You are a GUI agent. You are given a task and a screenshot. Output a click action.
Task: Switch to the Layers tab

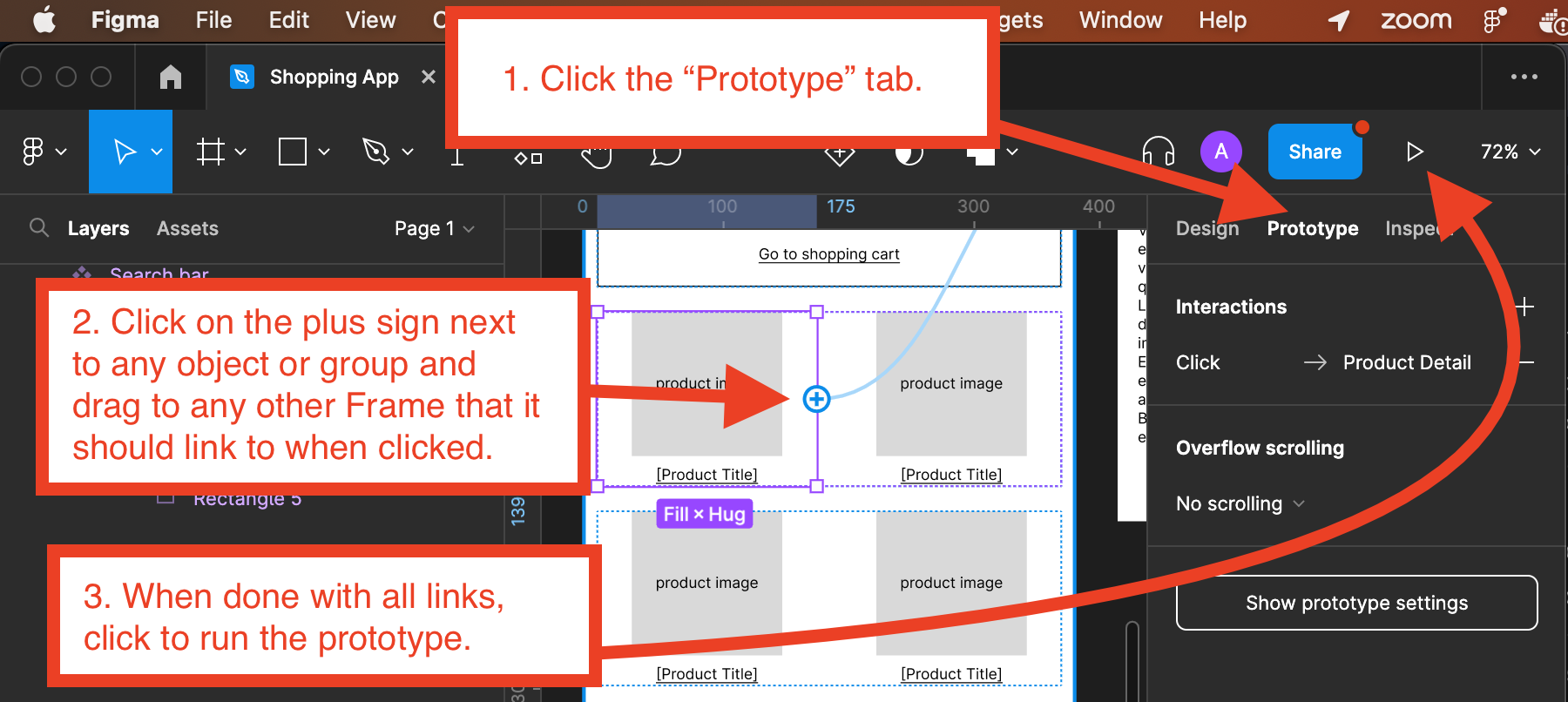(x=98, y=228)
